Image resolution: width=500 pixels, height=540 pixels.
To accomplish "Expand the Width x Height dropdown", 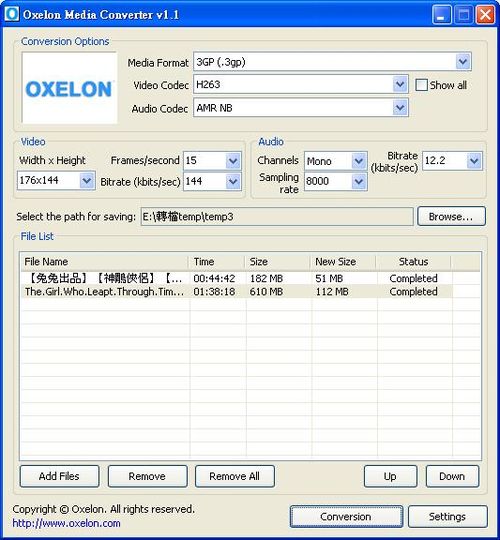I will point(86,180).
